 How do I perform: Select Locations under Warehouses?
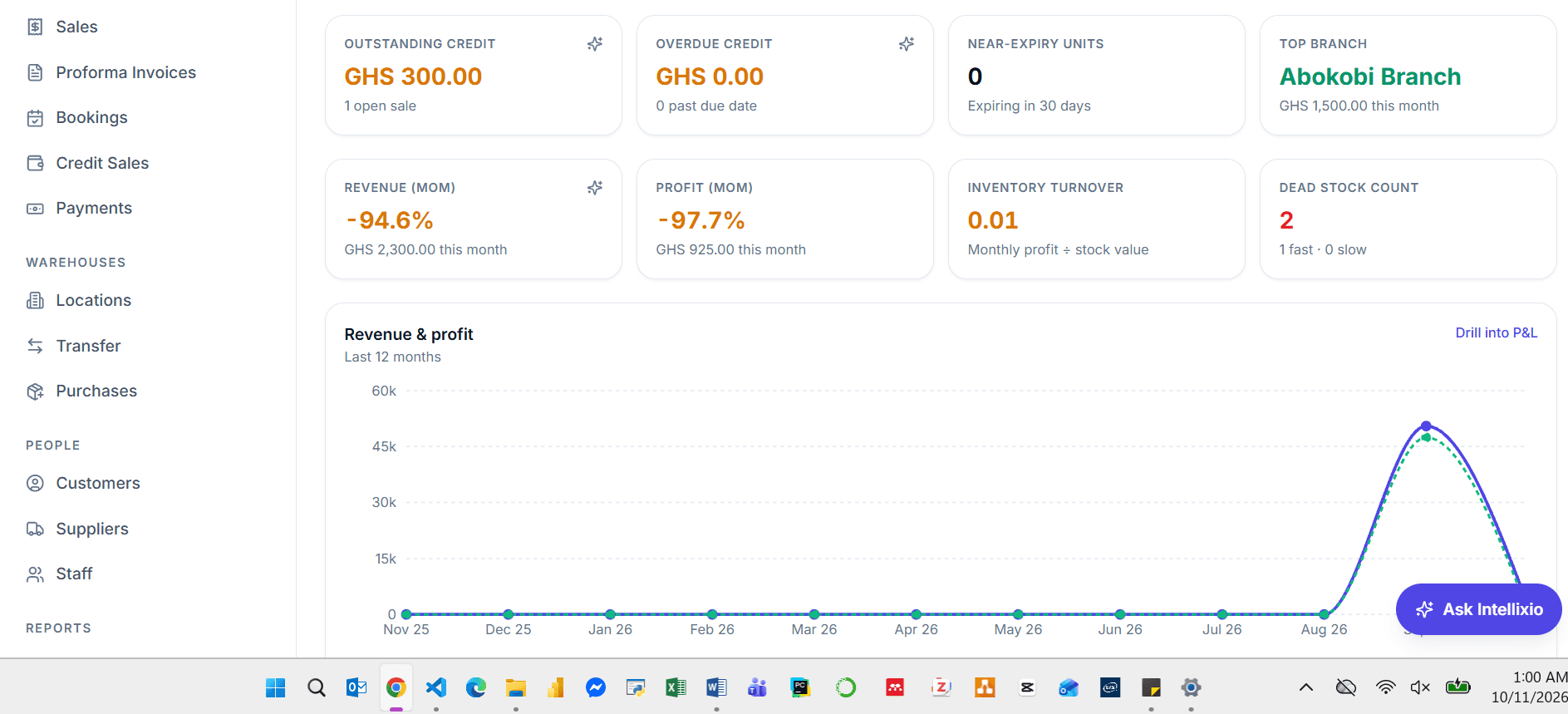coord(94,300)
